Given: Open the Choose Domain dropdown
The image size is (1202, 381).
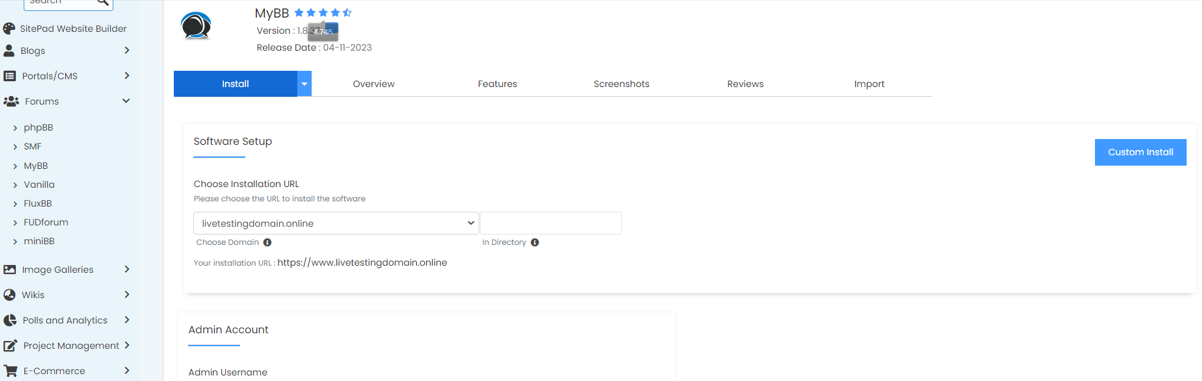Looking at the screenshot, I should pyautogui.click(x=336, y=223).
